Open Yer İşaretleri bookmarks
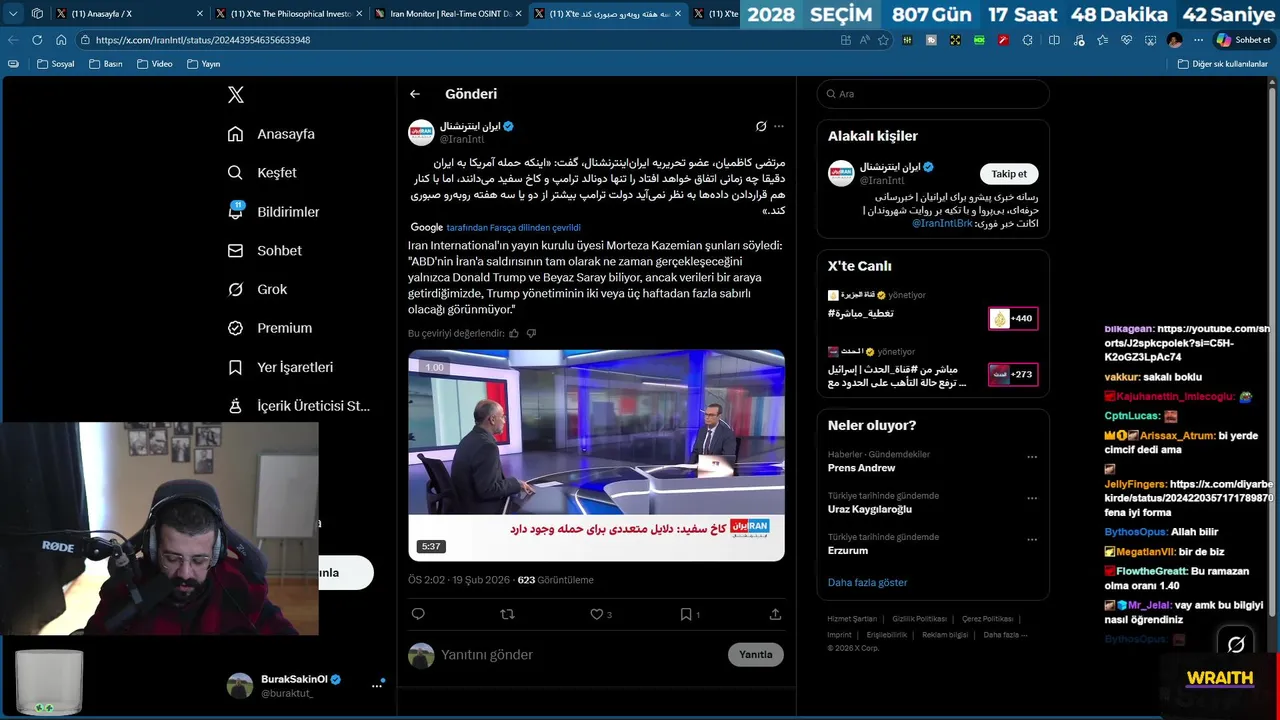The height and width of the screenshot is (720, 1280). (280, 367)
